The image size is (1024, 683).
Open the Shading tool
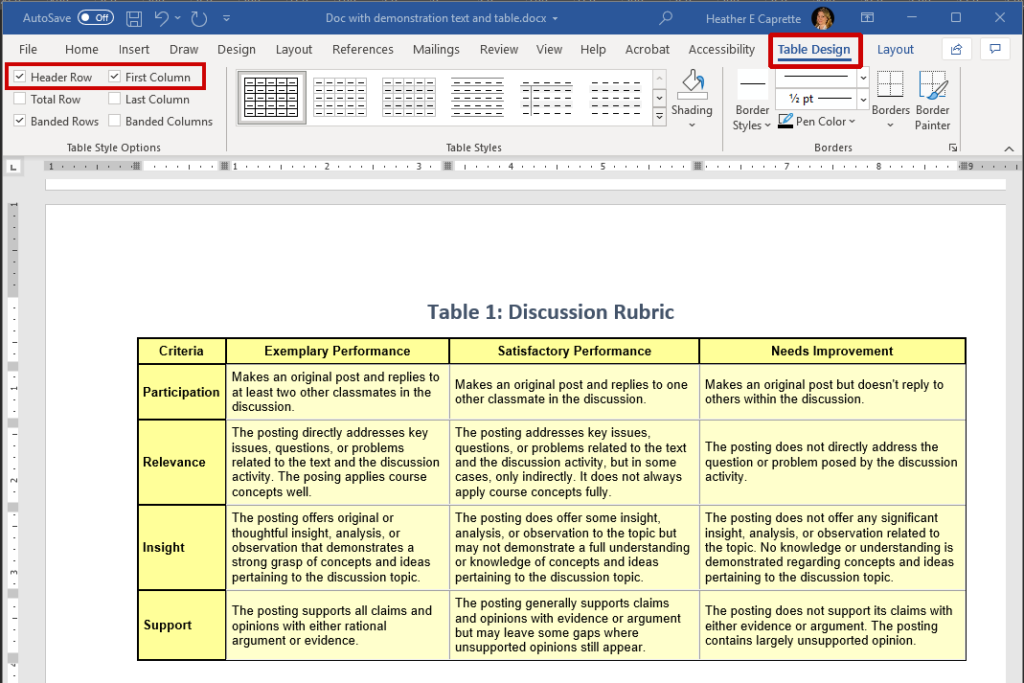(693, 97)
